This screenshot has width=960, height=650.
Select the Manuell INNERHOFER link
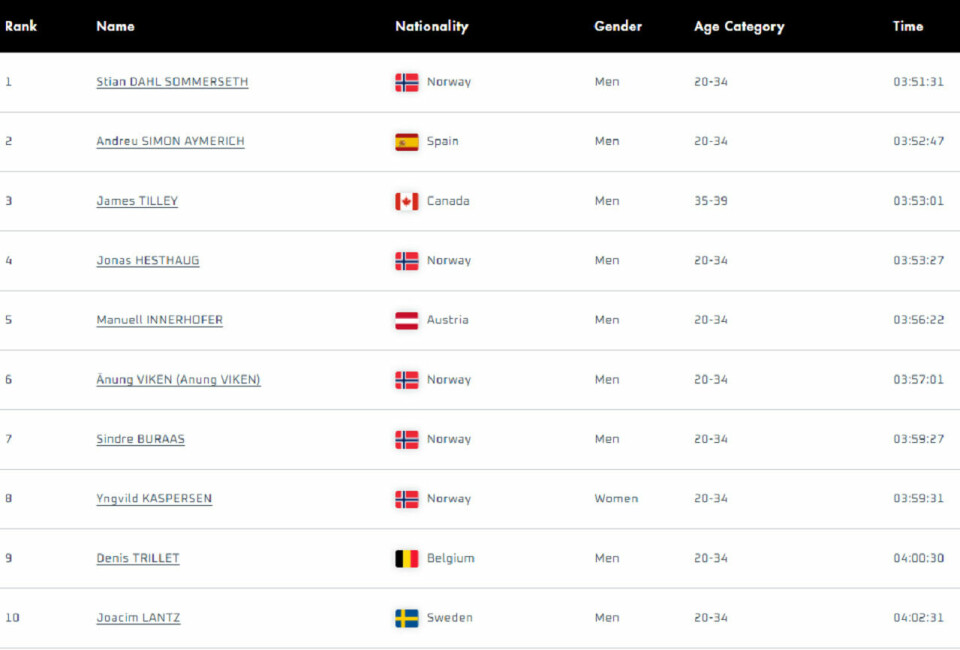159,319
